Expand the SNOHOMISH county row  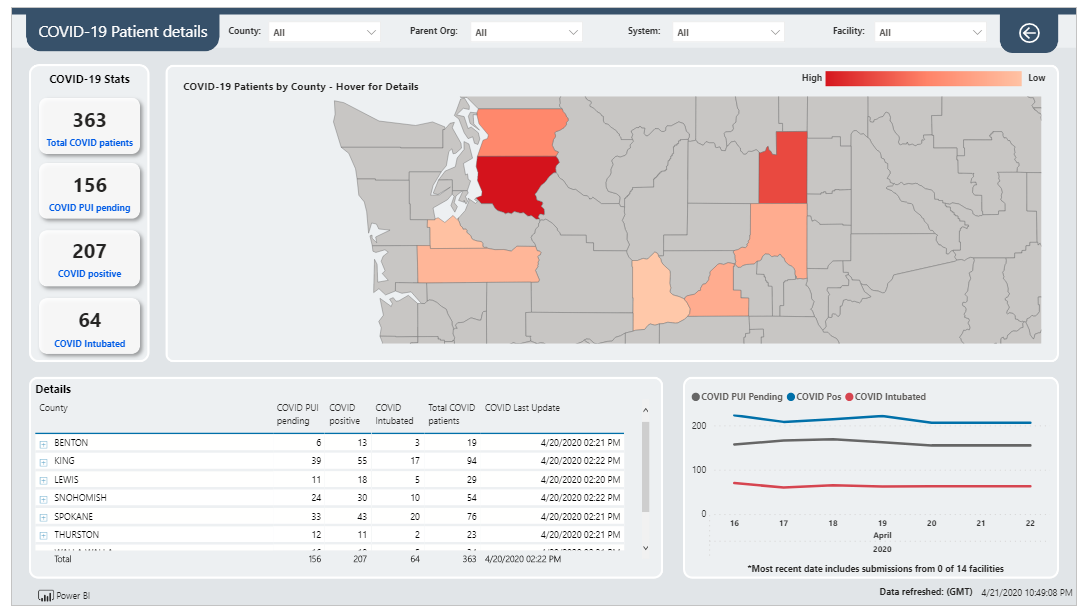(43, 498)
